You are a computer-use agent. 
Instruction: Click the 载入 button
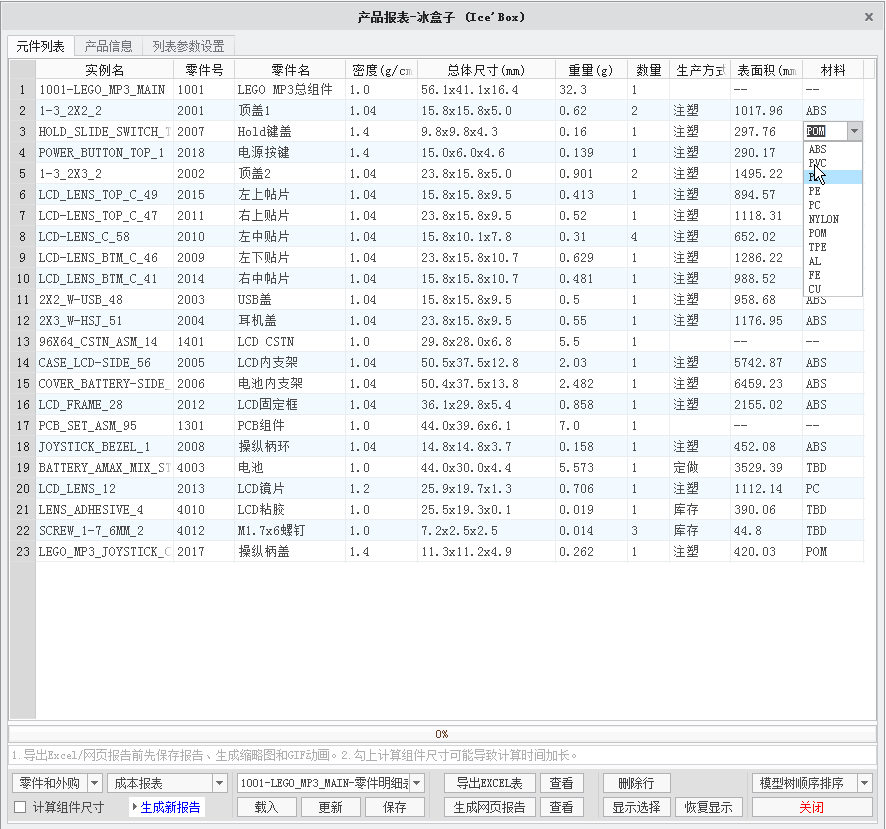click(x=266, y=808)
